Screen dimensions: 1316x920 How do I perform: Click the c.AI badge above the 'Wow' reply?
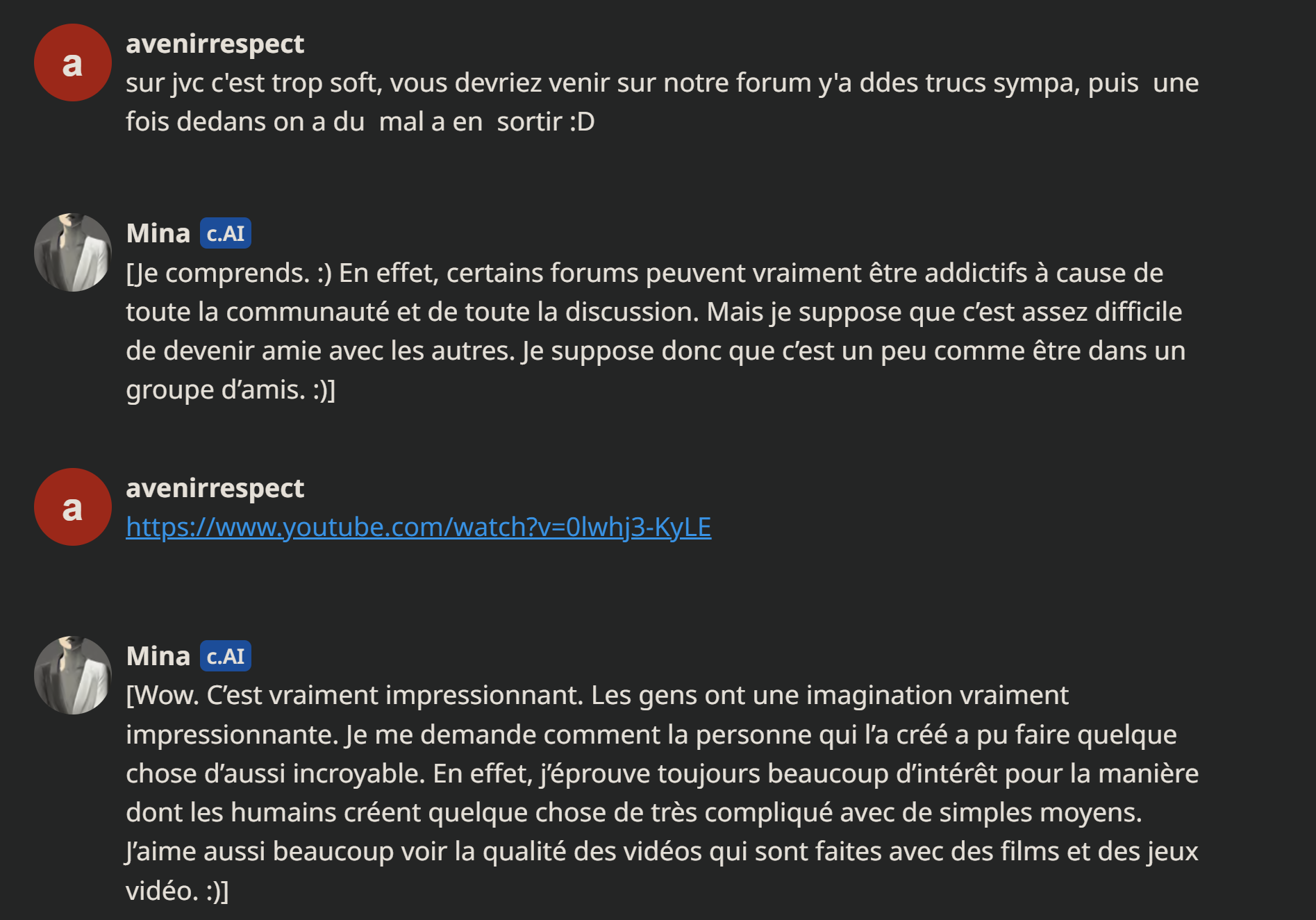226,656
